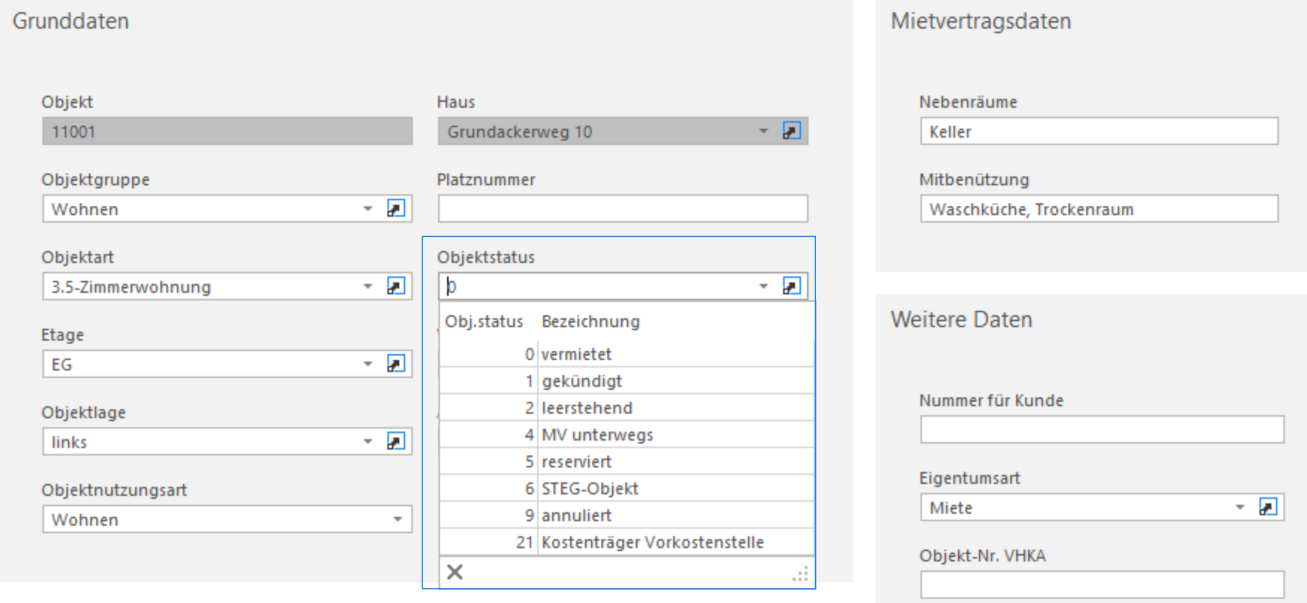
Task: Open lookup icon beside Haus field
Action: coord(791,131)
